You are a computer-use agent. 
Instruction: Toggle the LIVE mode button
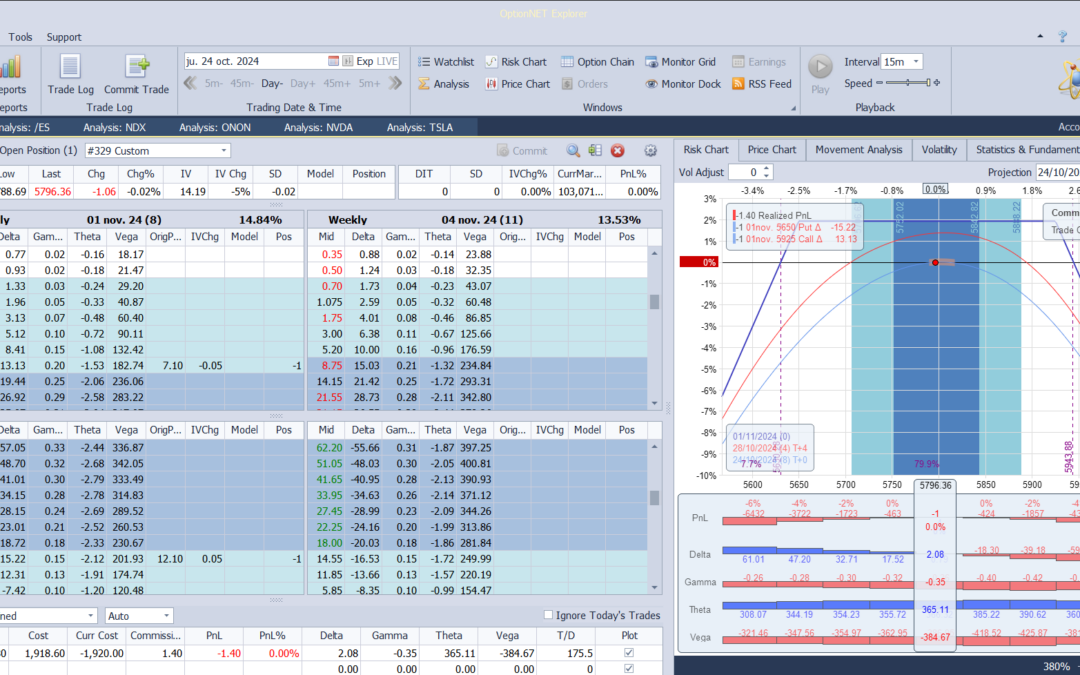pos(386,61)
